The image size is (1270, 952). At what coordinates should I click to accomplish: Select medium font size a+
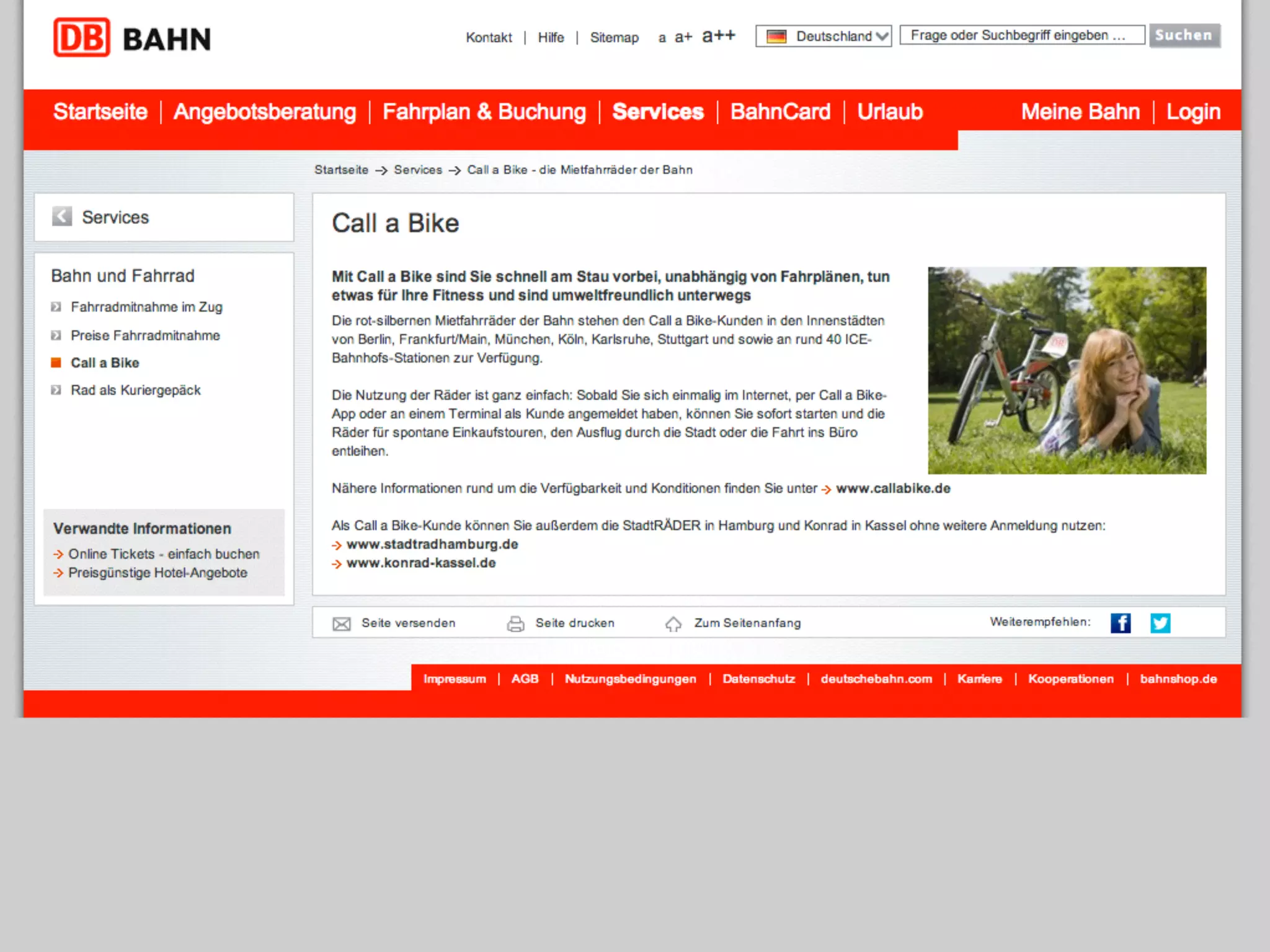[683, 37]
